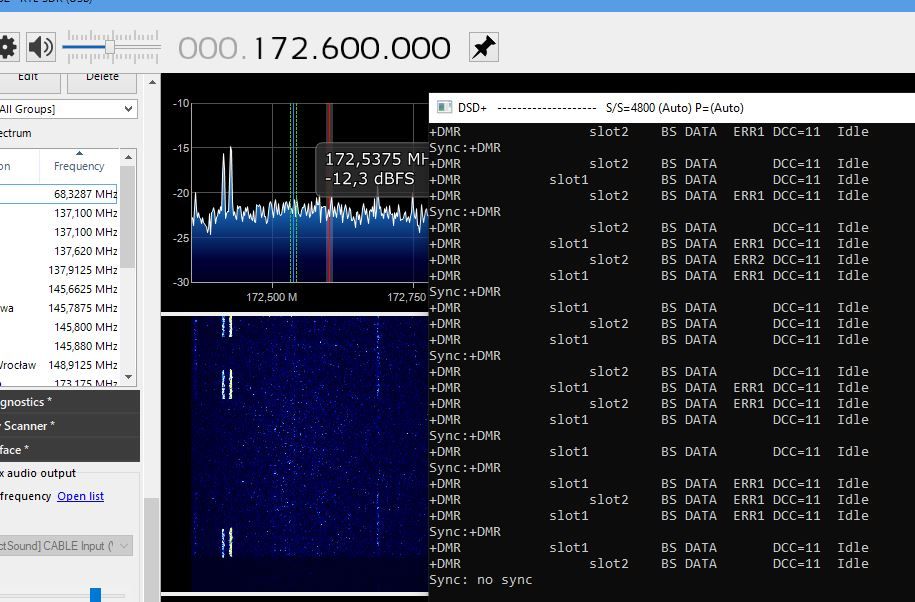Click the ERR2 entry in DSD+ output
Viewport: 915px width, 602px height.
[748, 260]
